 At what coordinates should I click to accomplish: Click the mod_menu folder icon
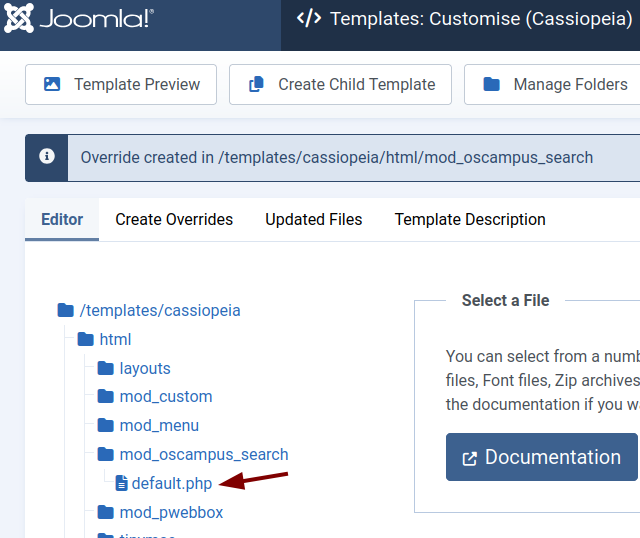click(105, 425)
